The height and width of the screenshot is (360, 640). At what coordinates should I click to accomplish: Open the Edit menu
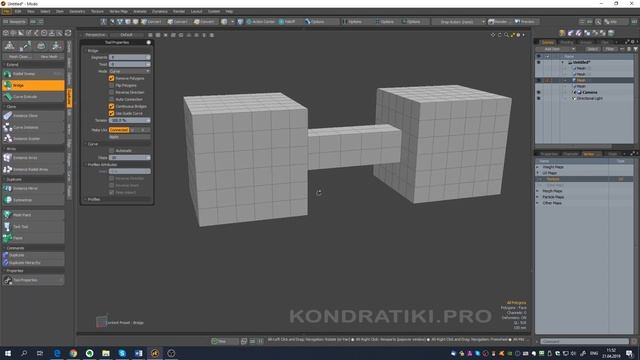[x=18, y=11]
